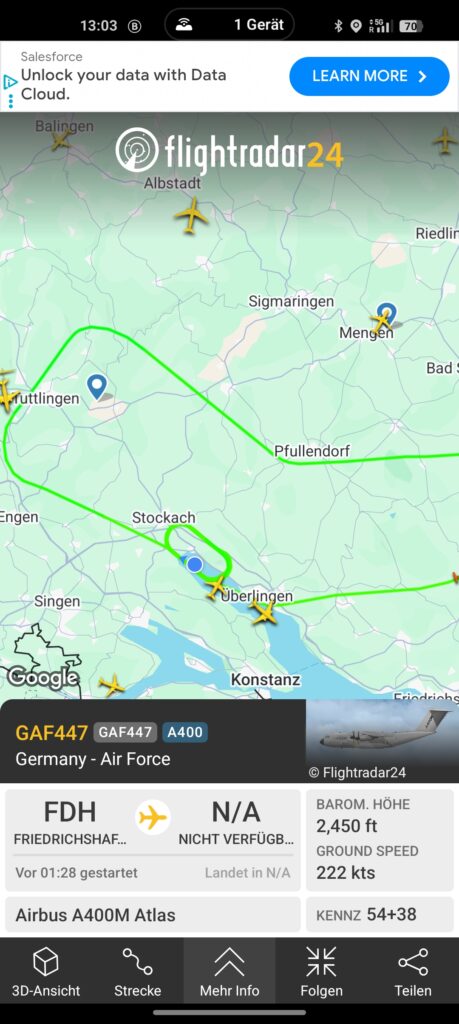Screen dimensions: 459x1024
Task: Tap the Strecke route icon
Action: (138, 972)
